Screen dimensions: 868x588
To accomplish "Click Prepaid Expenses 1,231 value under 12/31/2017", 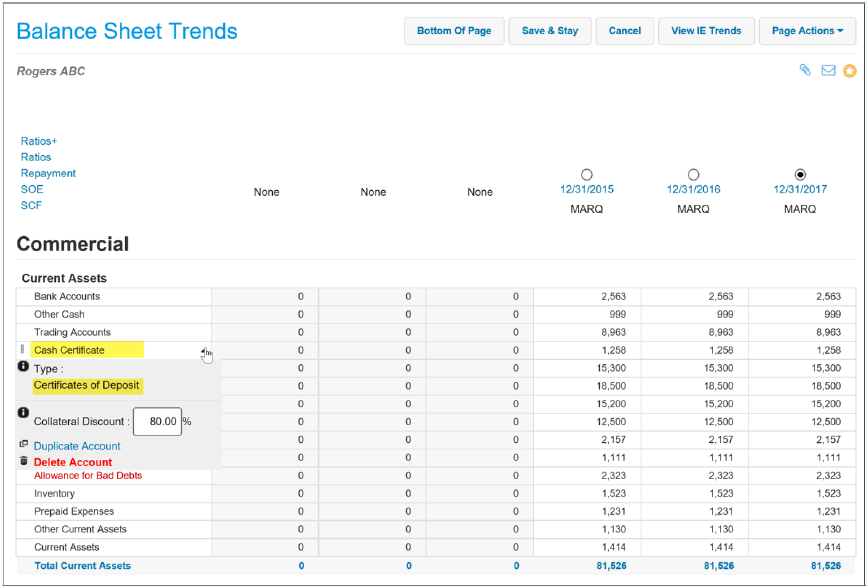I will [x=828, y=512].
